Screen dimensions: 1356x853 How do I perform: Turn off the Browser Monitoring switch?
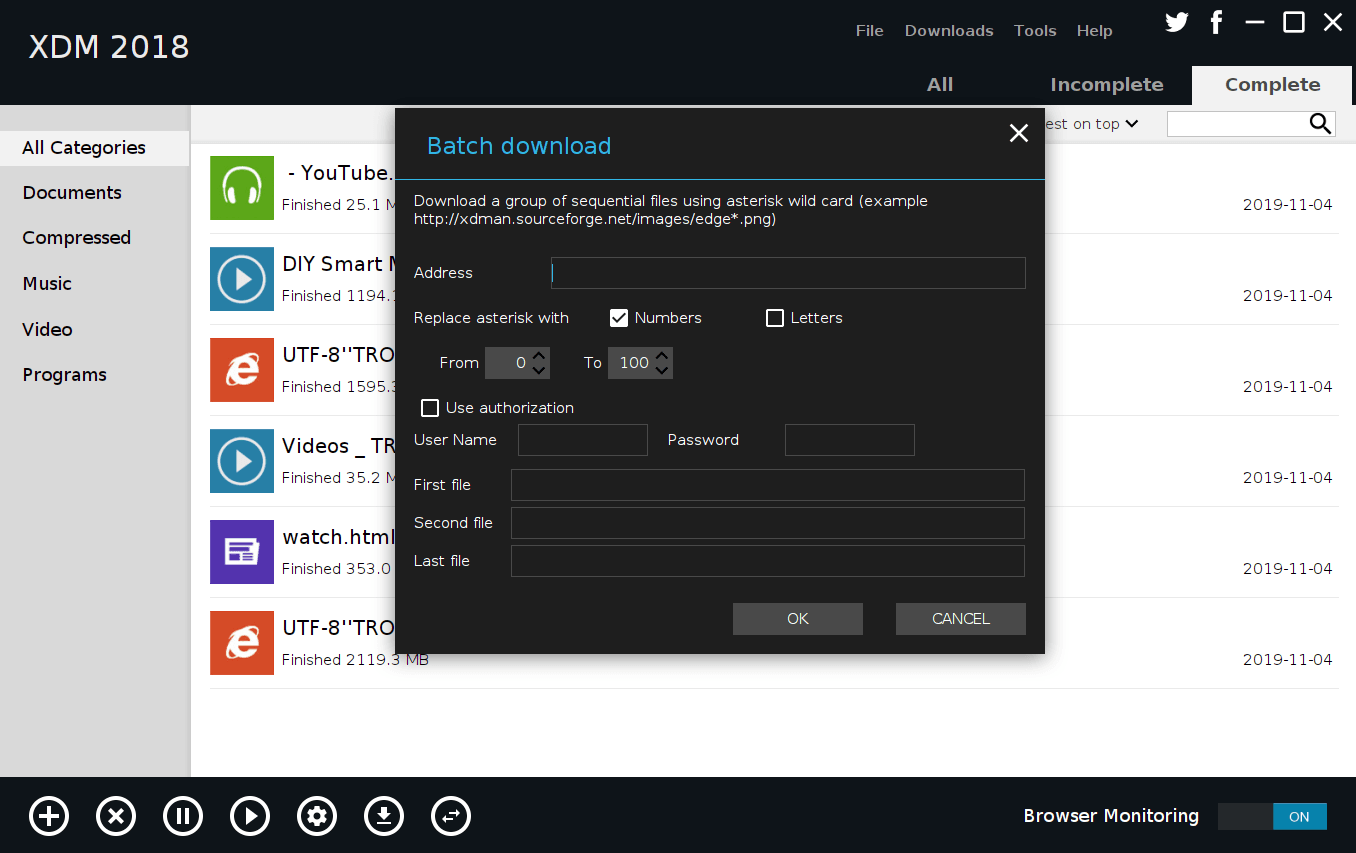(1272, 816)
